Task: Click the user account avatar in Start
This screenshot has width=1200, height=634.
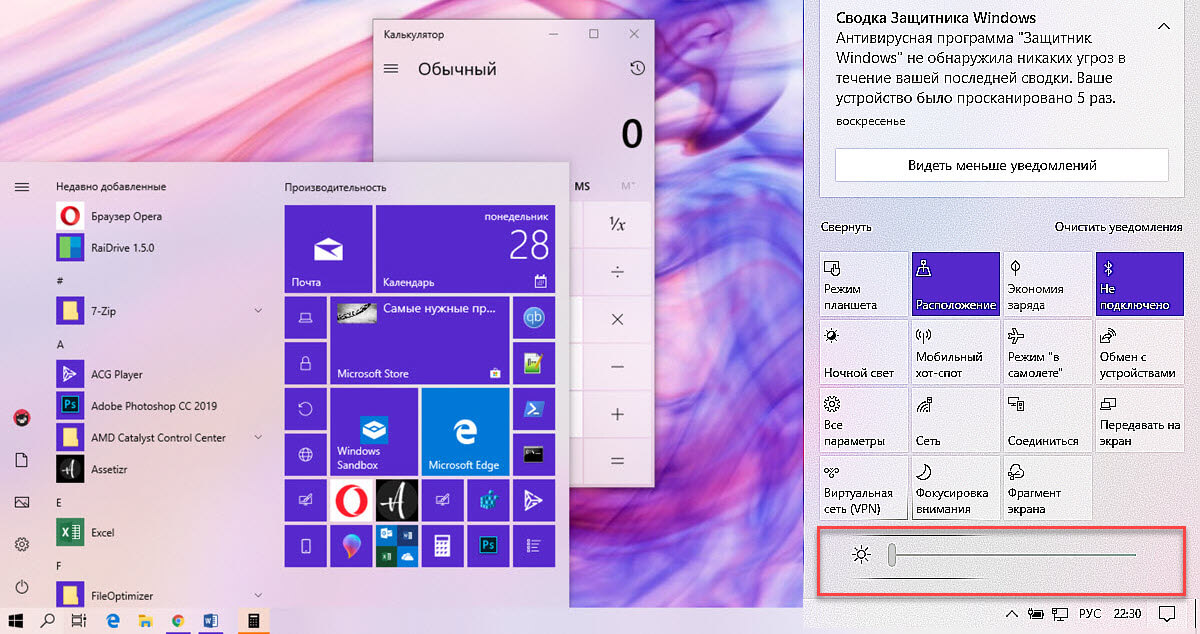Action: (21, 417)
